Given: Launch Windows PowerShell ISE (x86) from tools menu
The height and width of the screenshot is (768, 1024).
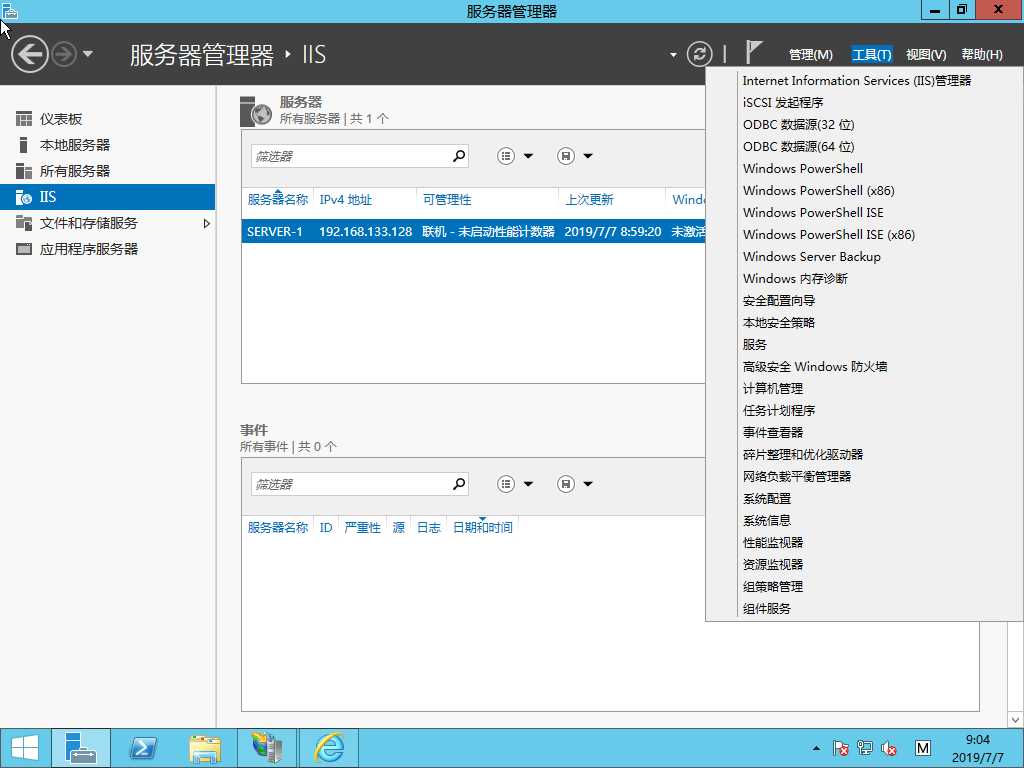Looking at the screenshot, I should (828, 234).
